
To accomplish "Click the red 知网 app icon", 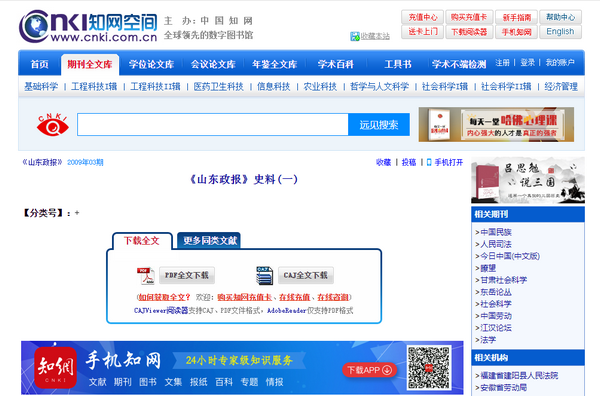I will [55, 367].
